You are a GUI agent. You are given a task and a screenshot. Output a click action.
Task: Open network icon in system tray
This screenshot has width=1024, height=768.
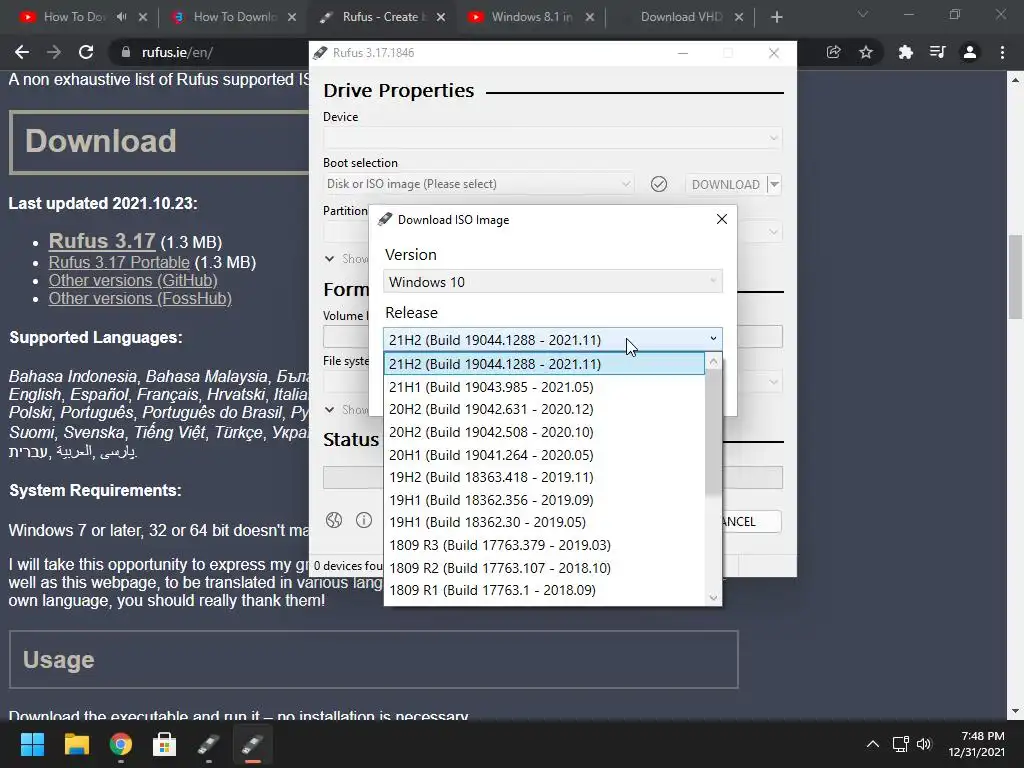pos(901,744)
